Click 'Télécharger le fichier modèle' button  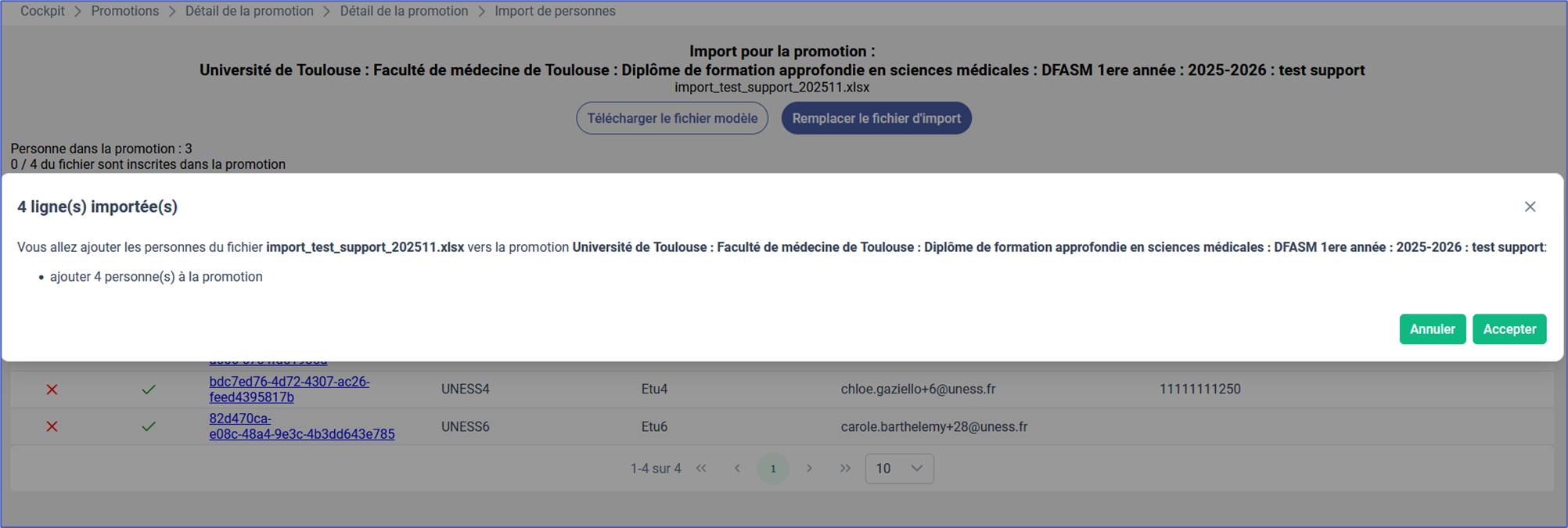[672, 118]
